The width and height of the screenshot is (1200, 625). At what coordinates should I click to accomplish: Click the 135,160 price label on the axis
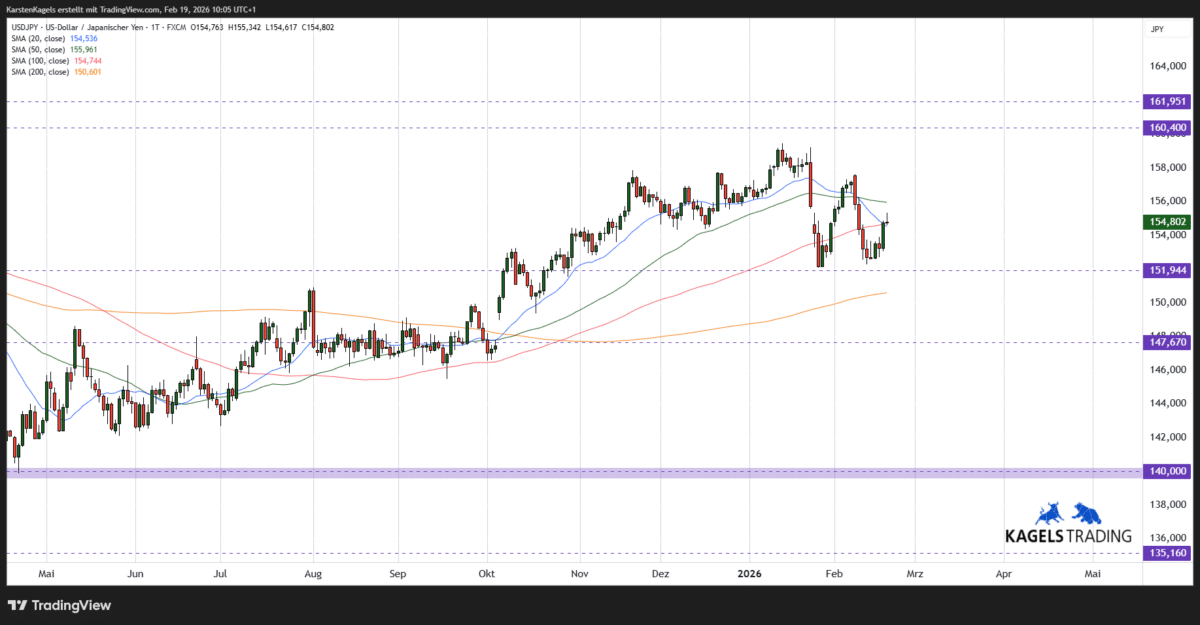(1166, 553)
